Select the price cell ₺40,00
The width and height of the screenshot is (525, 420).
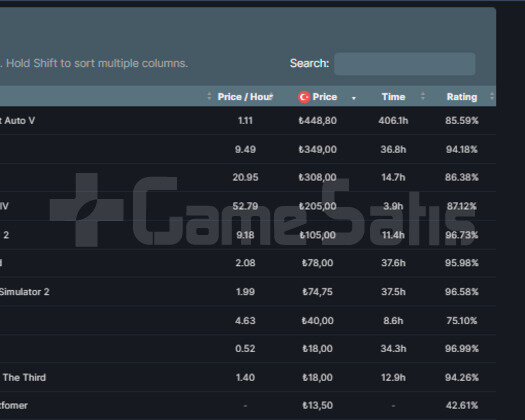(x=317, y=321)
